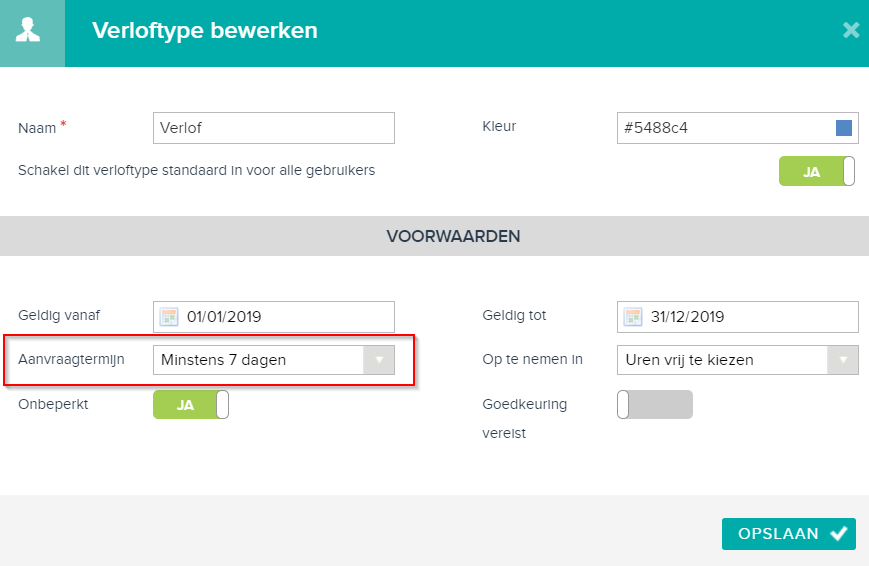
Task: Toggle the standaard voor alle gebruikers switch
Action: pyautogui.click(x=816, y=171)
